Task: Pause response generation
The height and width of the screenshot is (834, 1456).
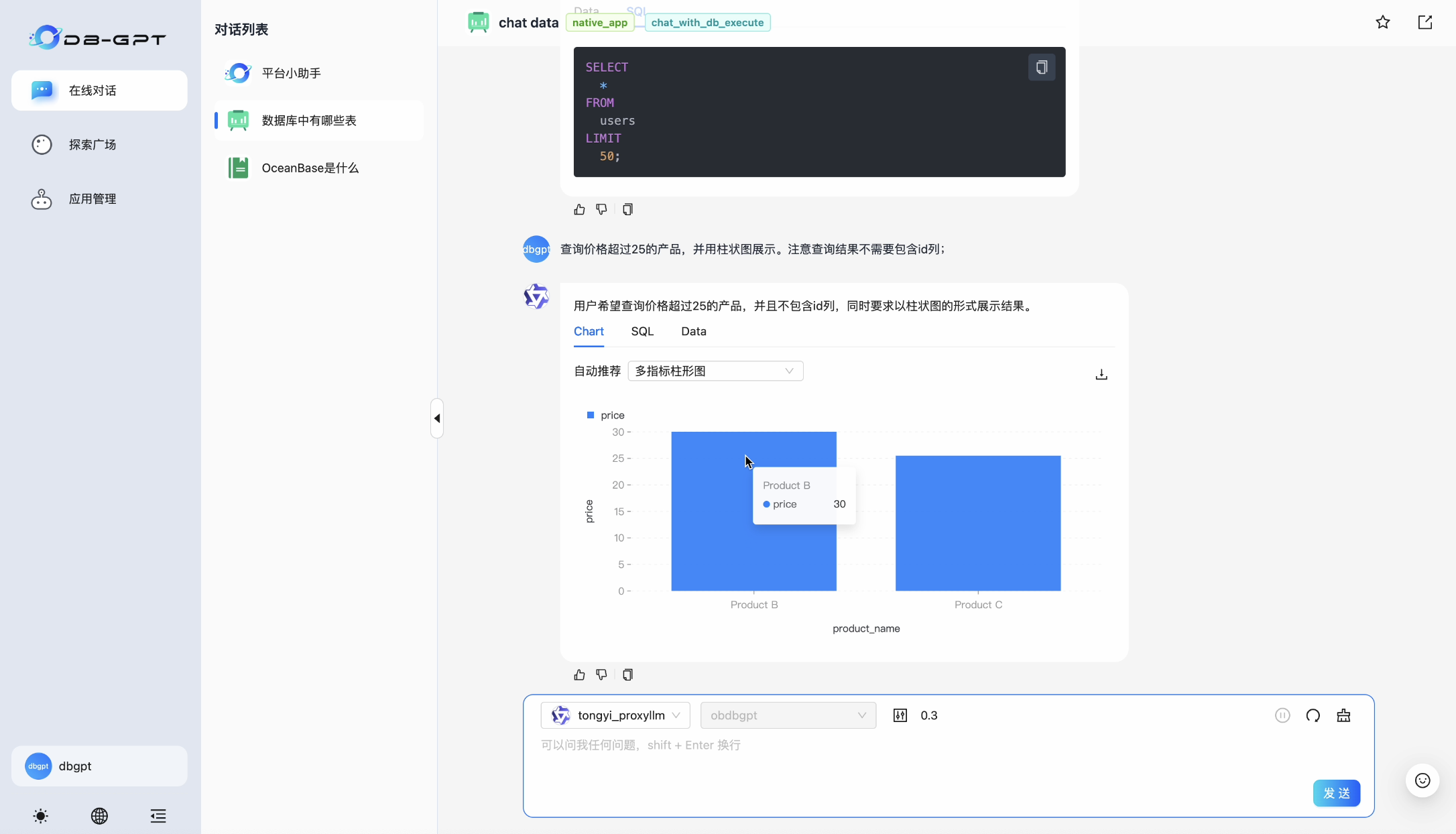Action: (x=1282, y=715)
